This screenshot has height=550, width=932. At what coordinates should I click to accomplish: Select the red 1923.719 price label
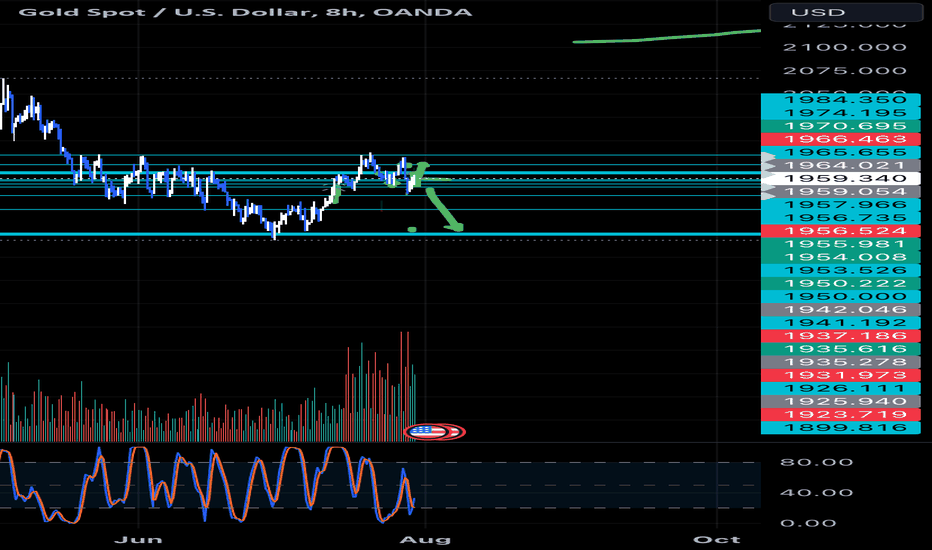click(x=840, y=414)
